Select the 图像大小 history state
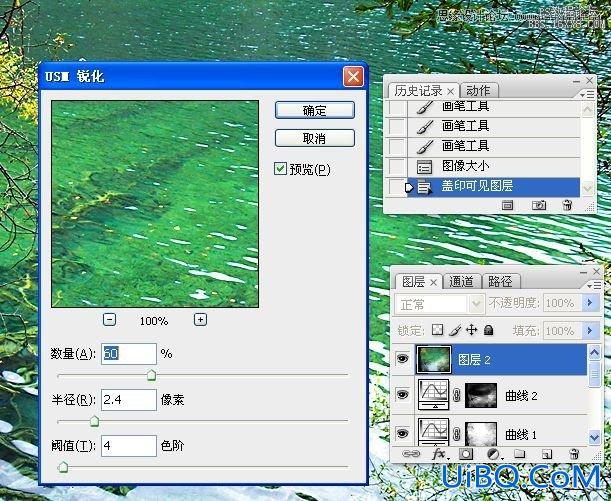This screenshot has height=501, width=611. coord(493,166)
